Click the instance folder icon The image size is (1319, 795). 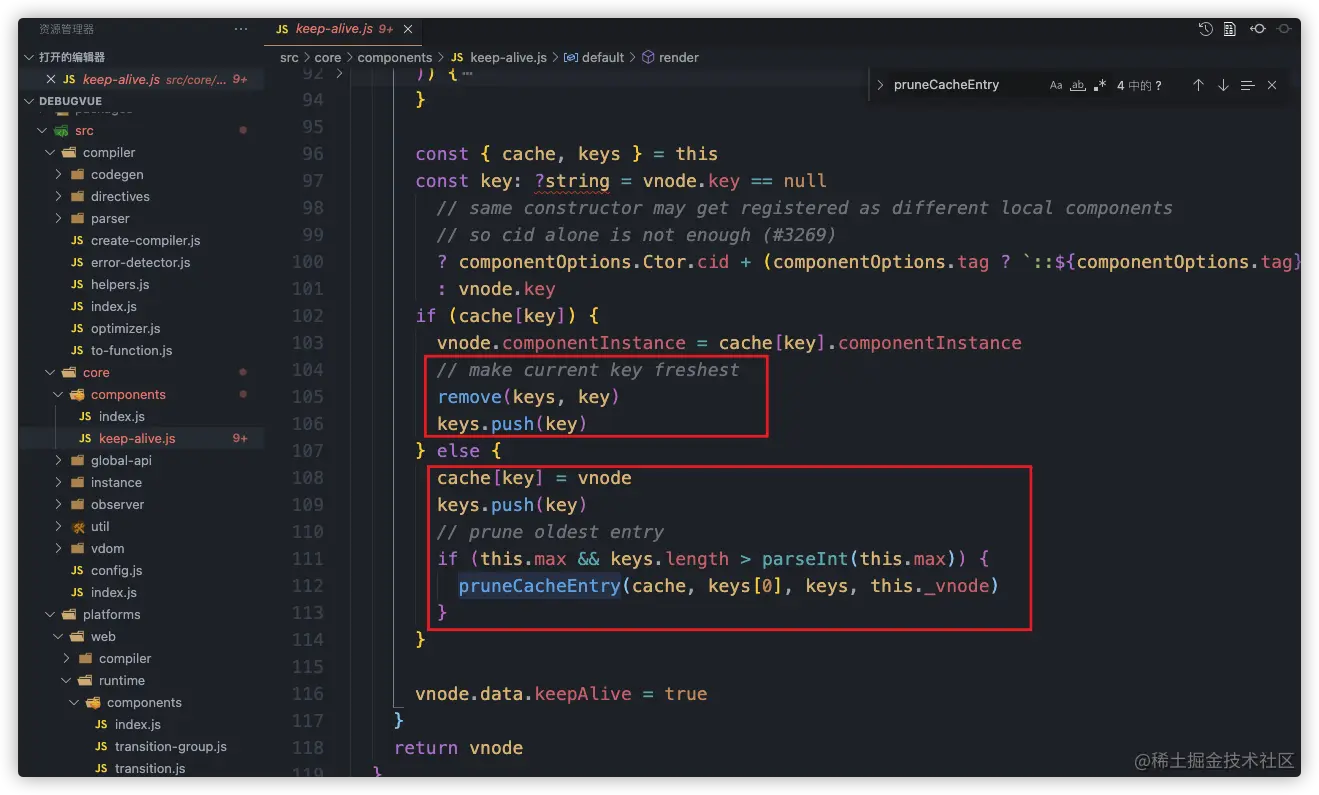(x=77, y=483)
